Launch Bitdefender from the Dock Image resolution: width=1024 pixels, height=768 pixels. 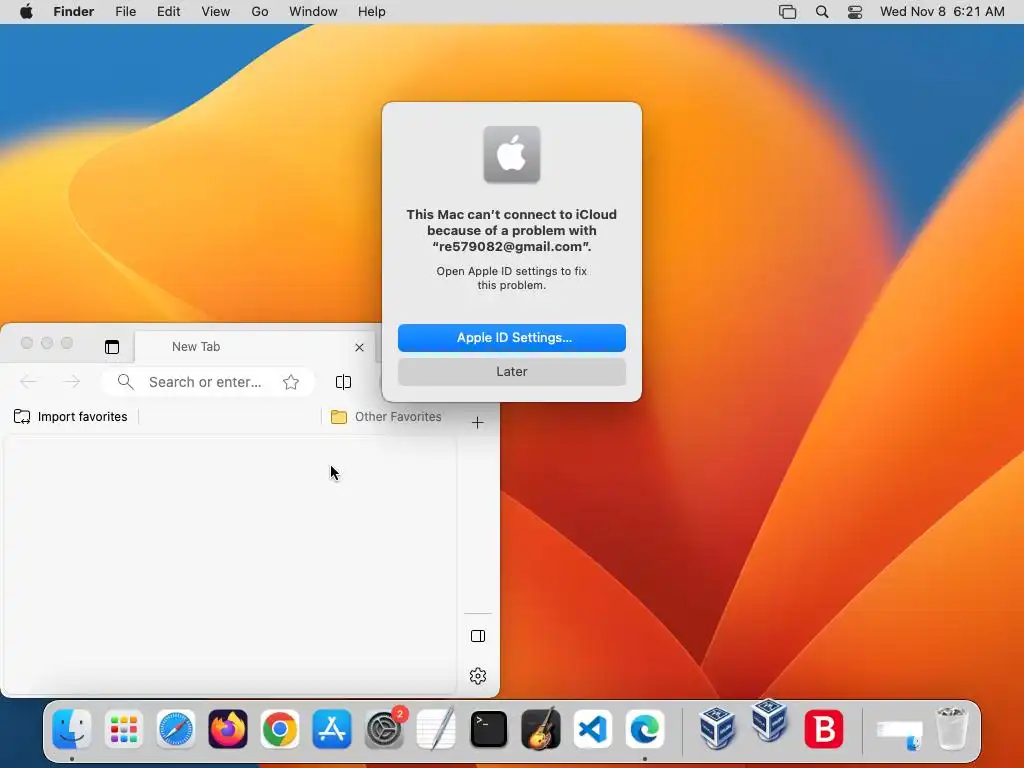click(x=824, y=729)
